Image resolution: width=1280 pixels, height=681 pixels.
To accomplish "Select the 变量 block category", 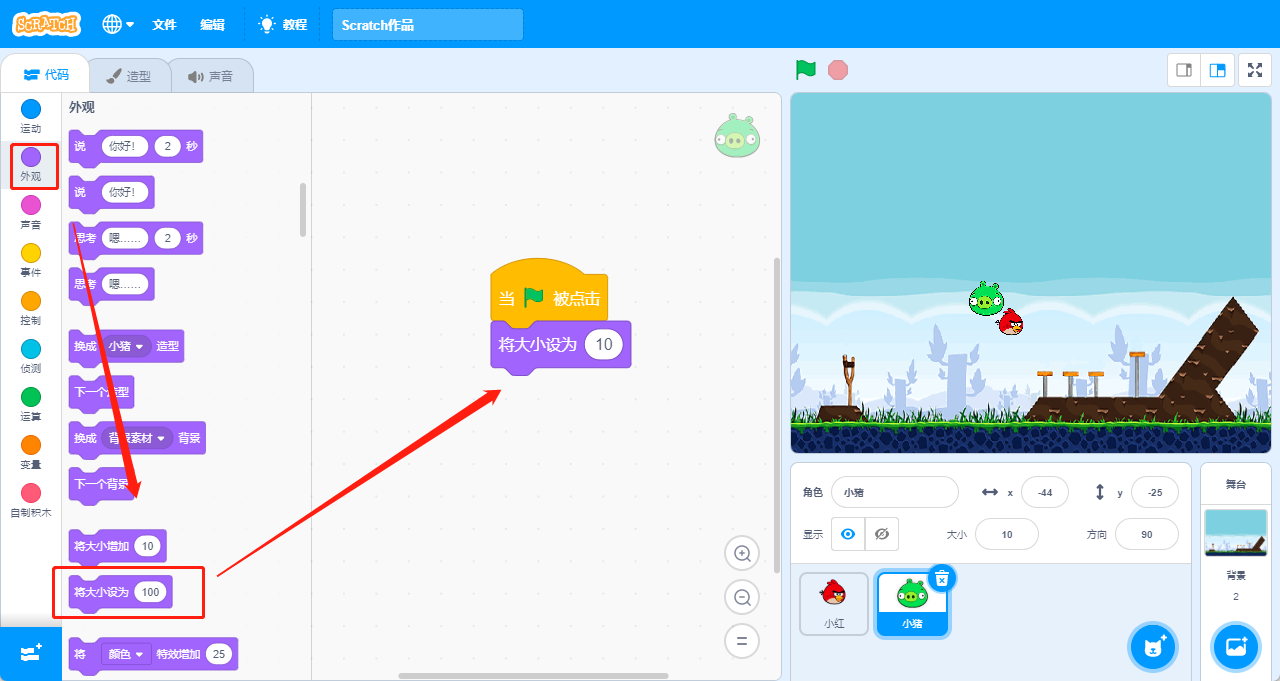I will pyautogui.click(x=31, y=452).
